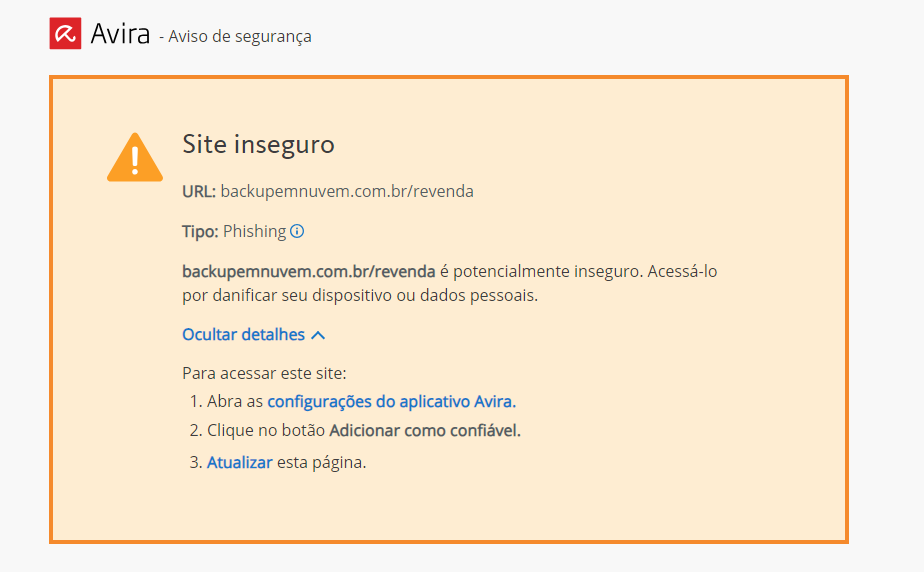Click the Adicionar como confiável bold text
924x572 pixels.
[425, 431]
